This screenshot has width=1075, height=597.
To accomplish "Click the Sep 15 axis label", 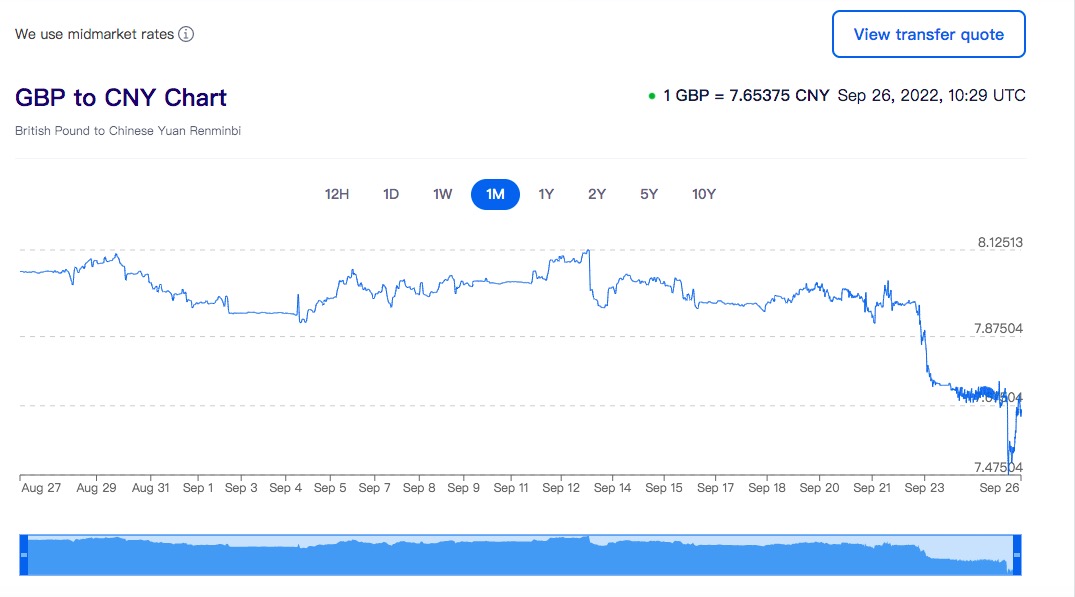I will coord(664,487).
